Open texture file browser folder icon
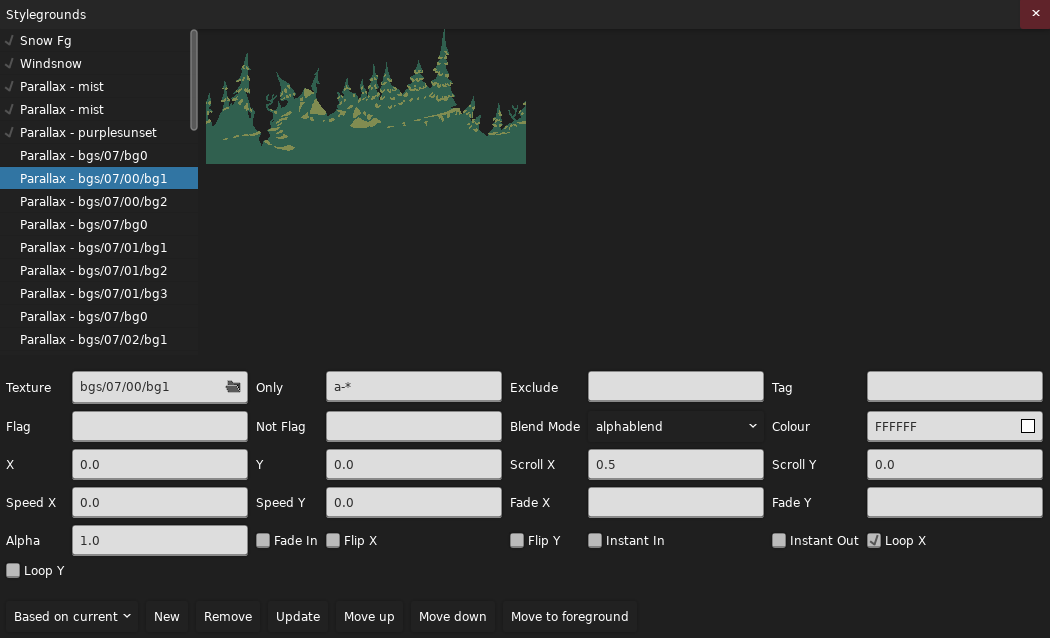The height and width of the screenshot is (638, 1050). (233, 387)
